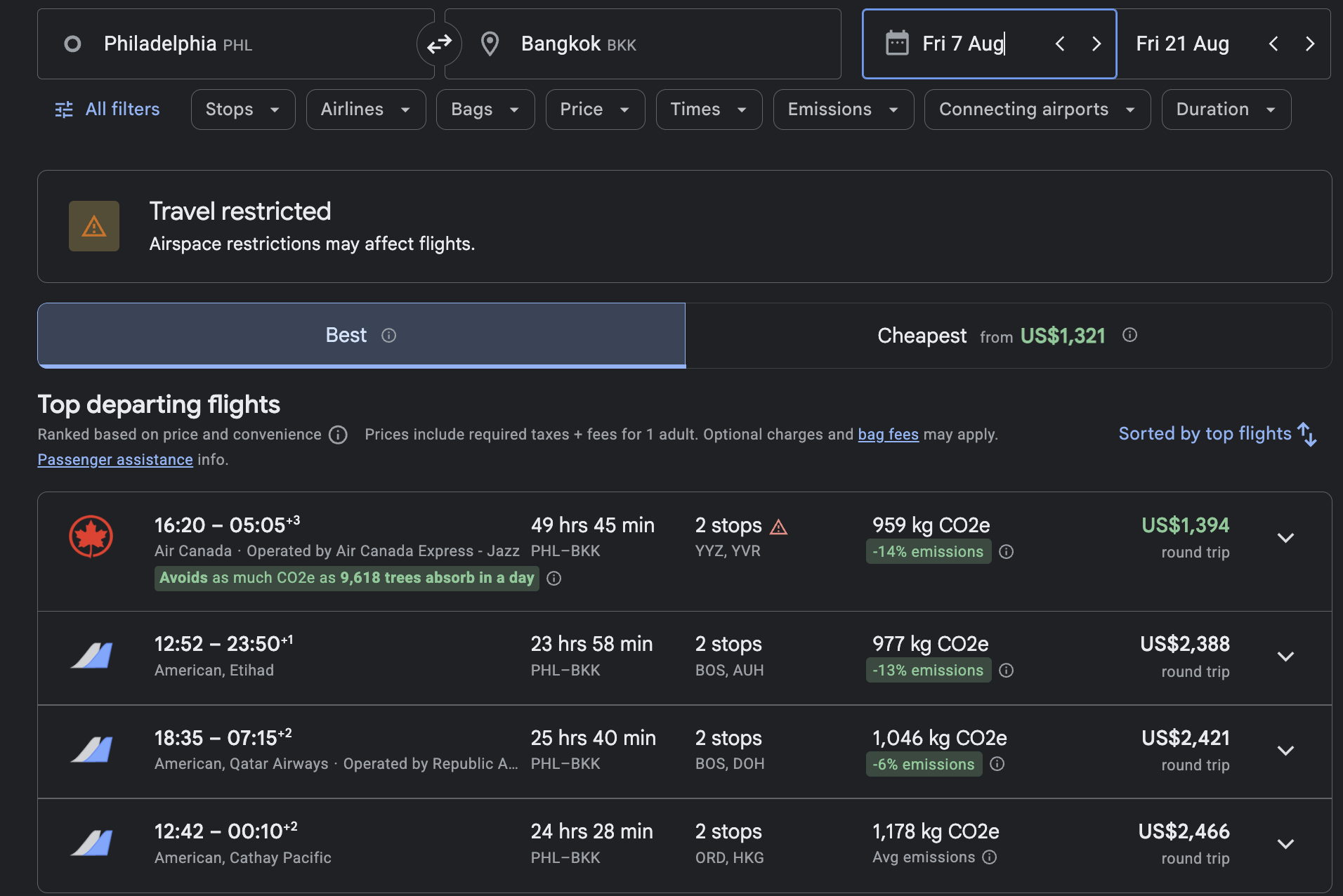Go to next departure date after Fri 7 Aug
This screenshot has width=1343, height=896.
tap(1096, 44)
